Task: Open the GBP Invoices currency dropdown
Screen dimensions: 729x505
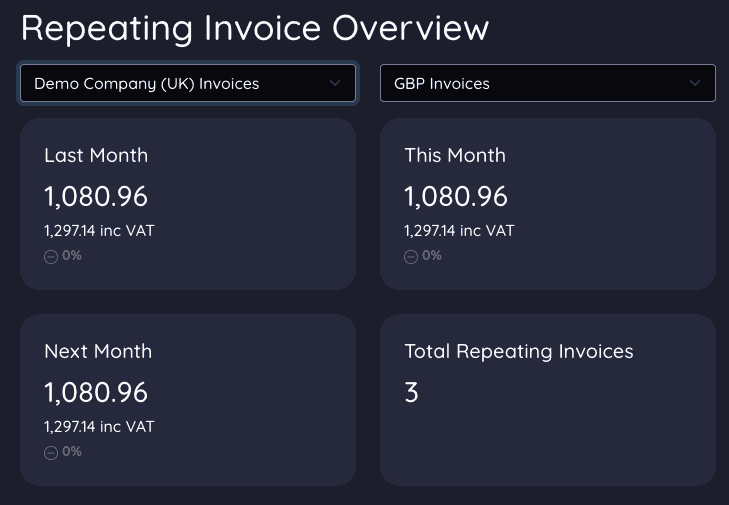Action: [x=547, y=84]
